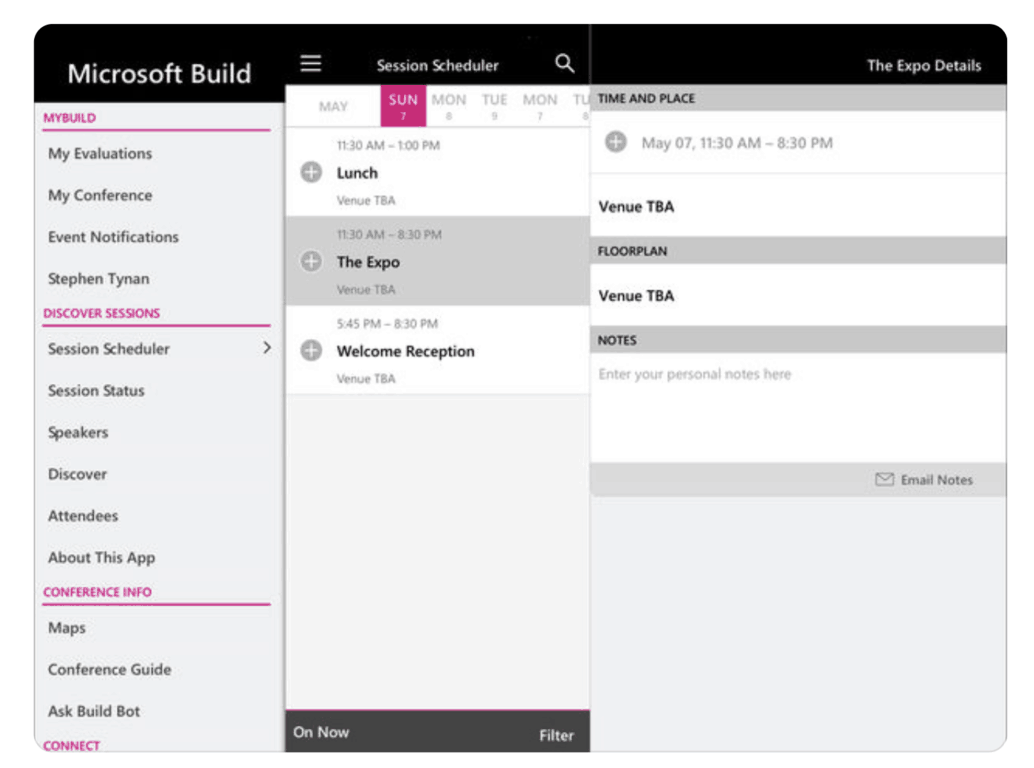The image size is (1034, 768).
Task: Click the Email Notes button
Action: point(924,480)
